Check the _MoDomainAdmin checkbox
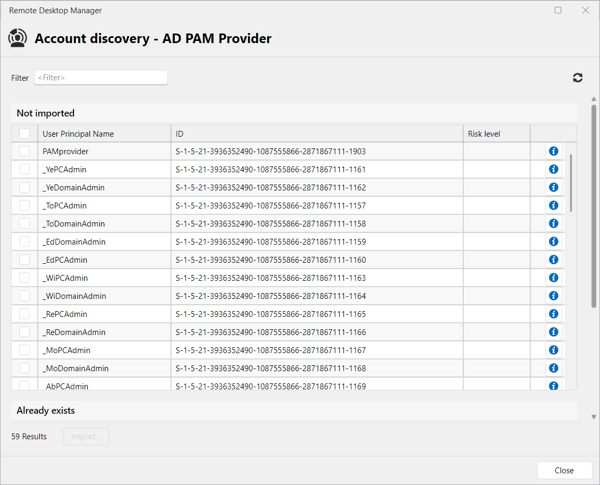The image size is (600, 485). coord(24,368)
